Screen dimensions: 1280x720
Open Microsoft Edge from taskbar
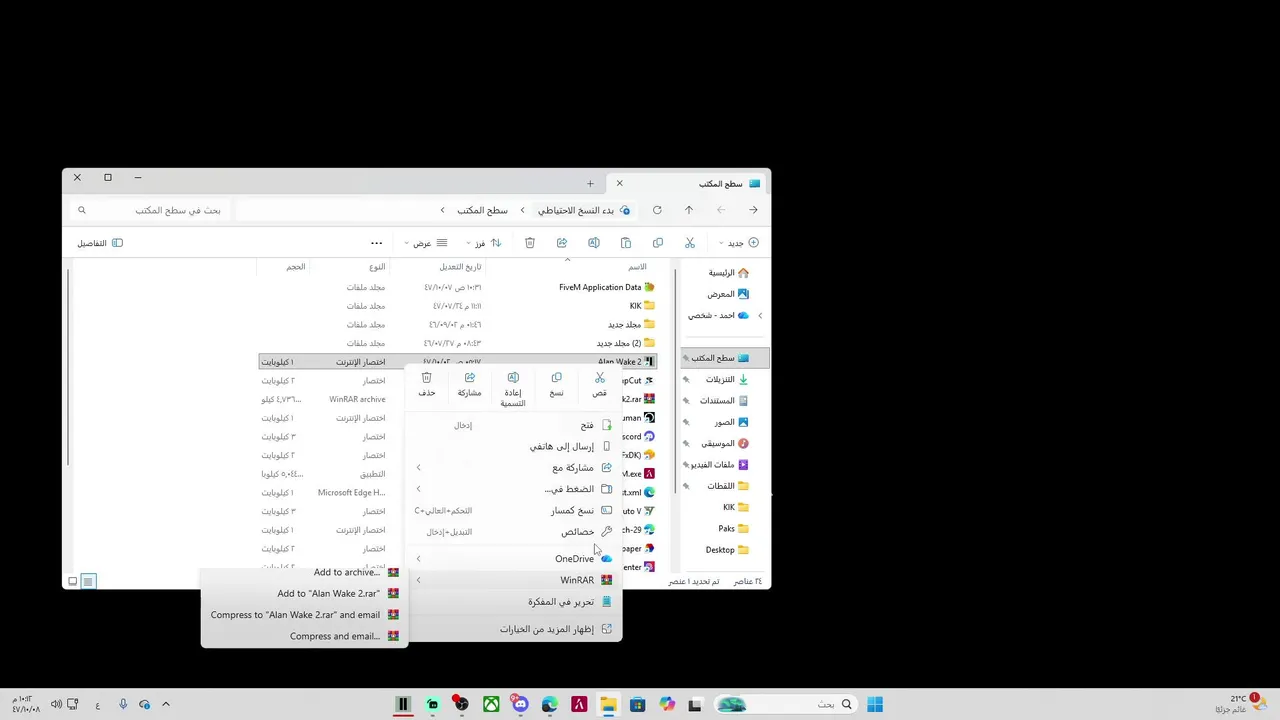(549, 704)
